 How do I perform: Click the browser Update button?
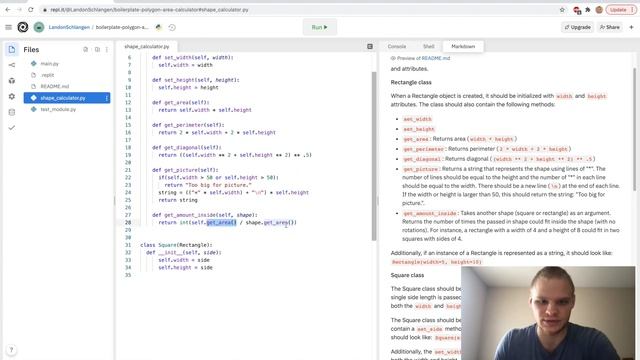[x=620, y=9]
